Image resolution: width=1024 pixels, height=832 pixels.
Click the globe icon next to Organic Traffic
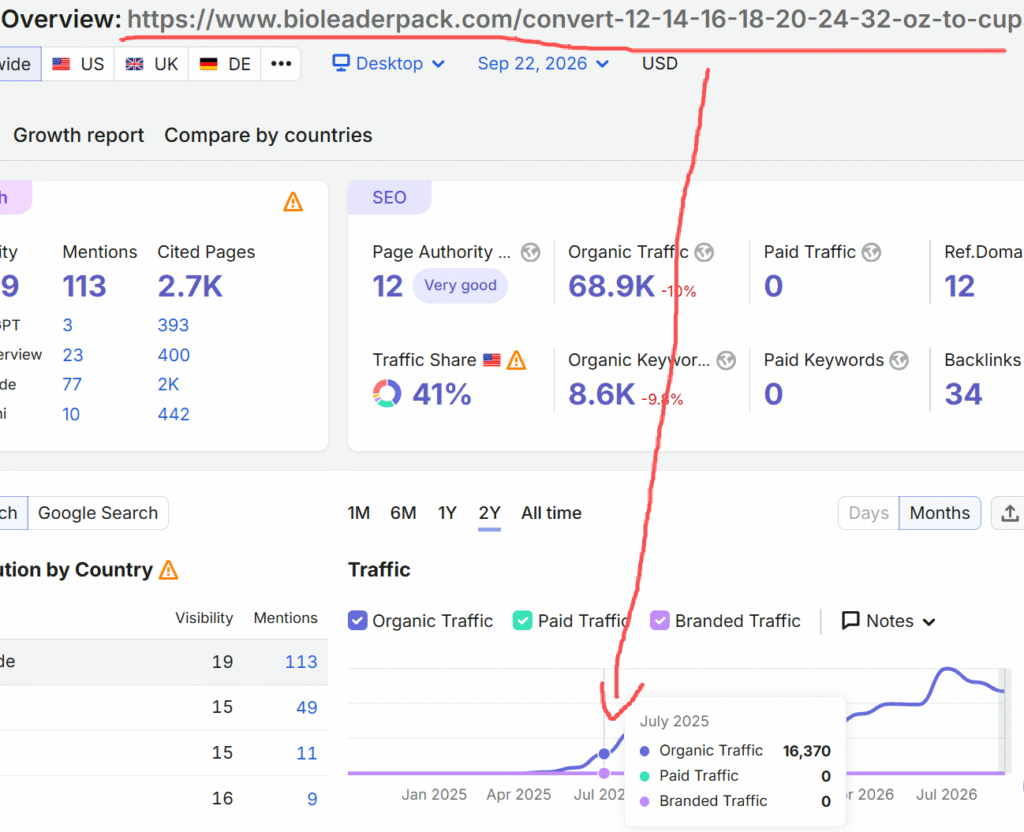pyautogui.click(x=704, y=252)
